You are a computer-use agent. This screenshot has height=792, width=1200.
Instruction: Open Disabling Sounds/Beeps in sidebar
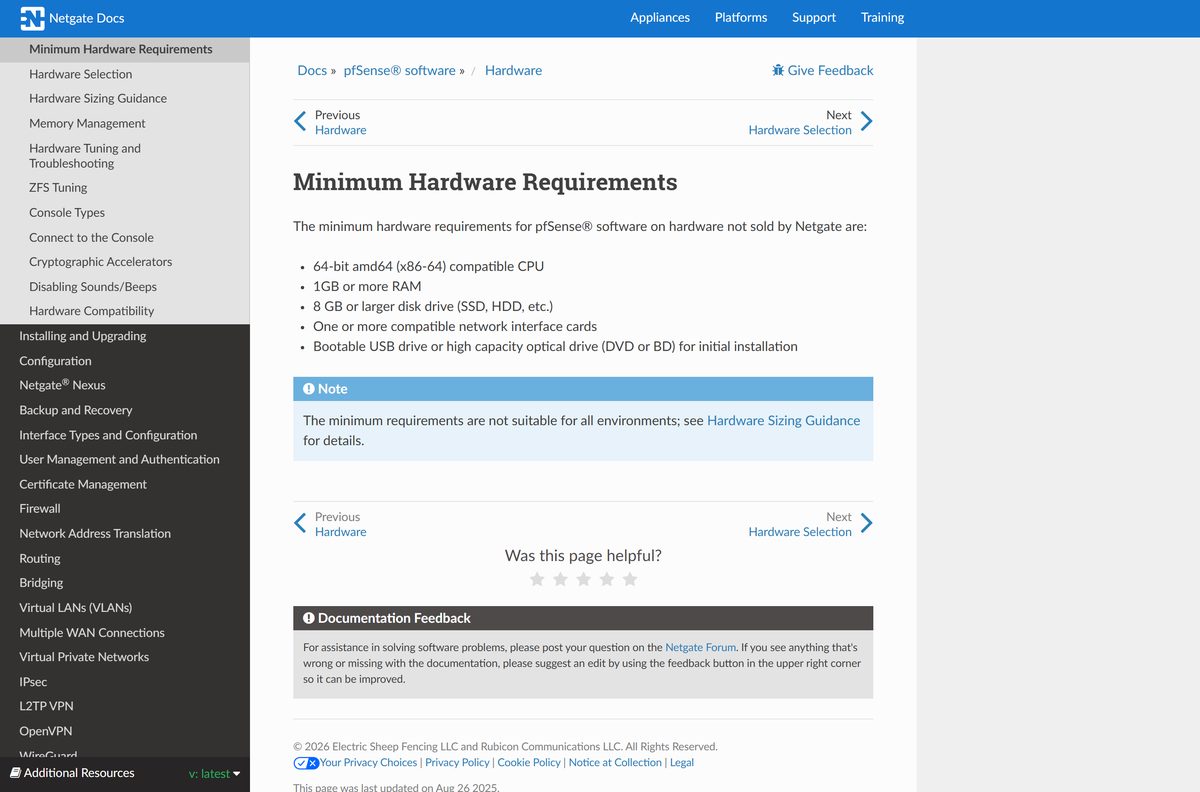pyautogui.click(x=125, y=287)
